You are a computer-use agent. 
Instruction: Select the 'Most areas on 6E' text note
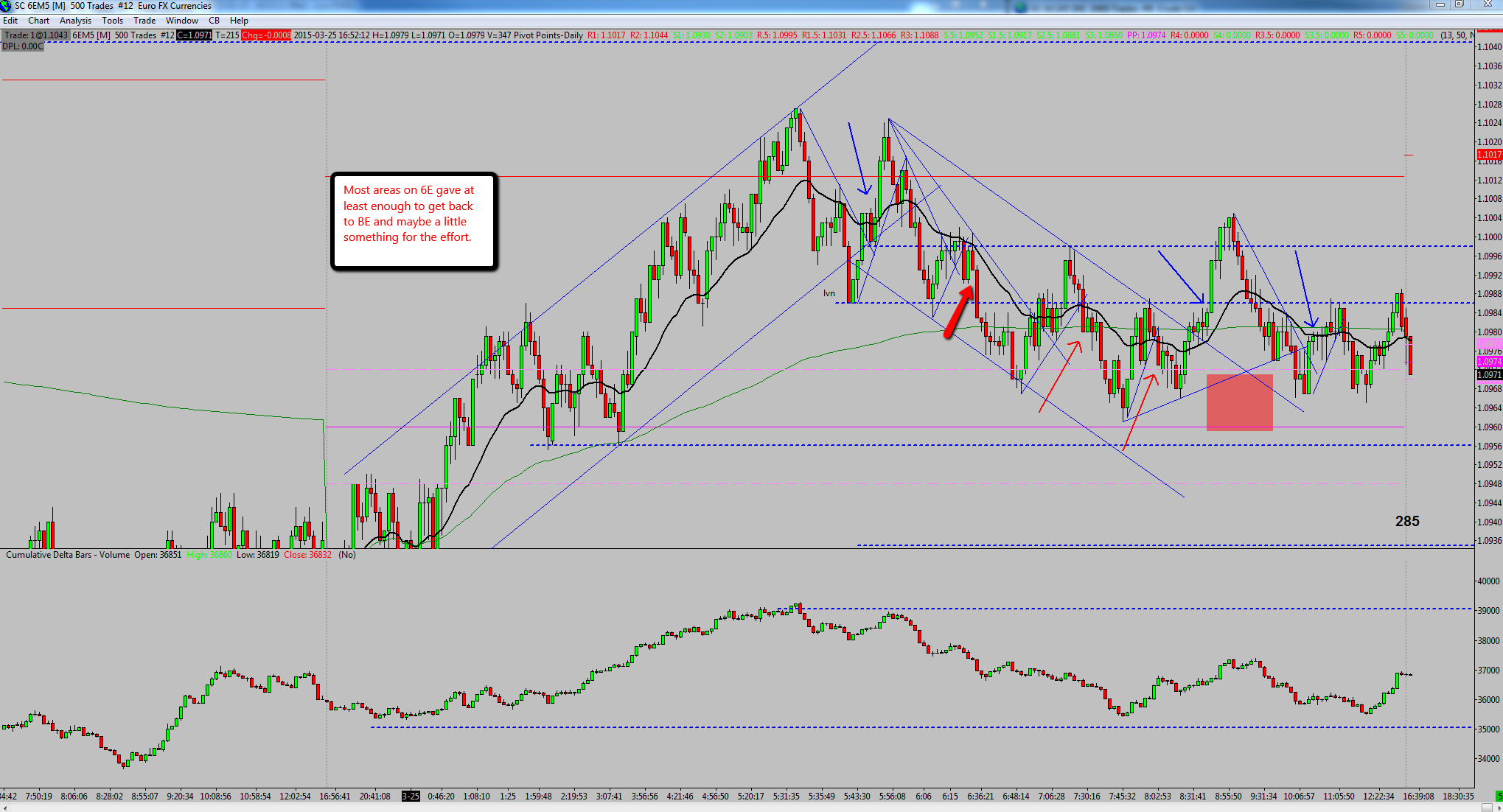[414, 221]
